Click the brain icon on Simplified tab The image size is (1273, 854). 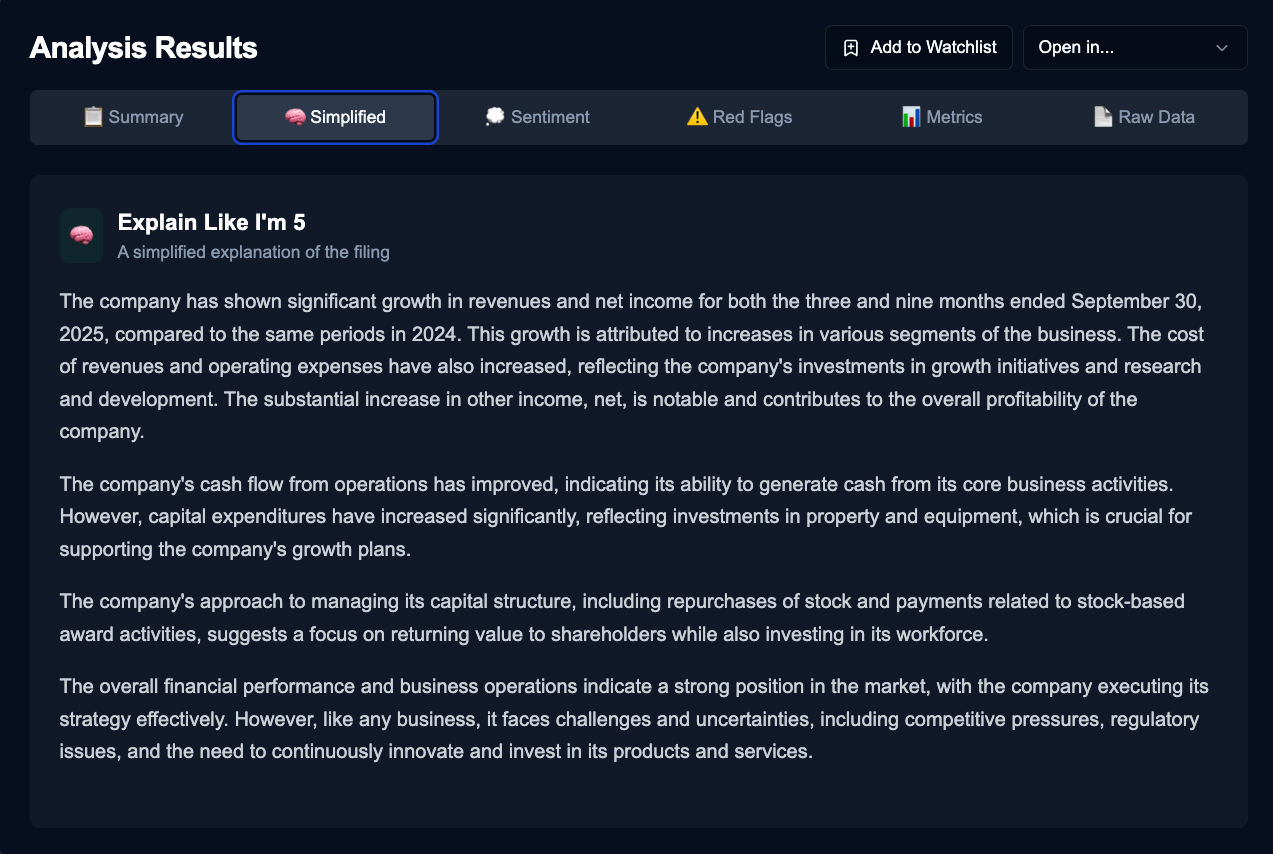295,117
